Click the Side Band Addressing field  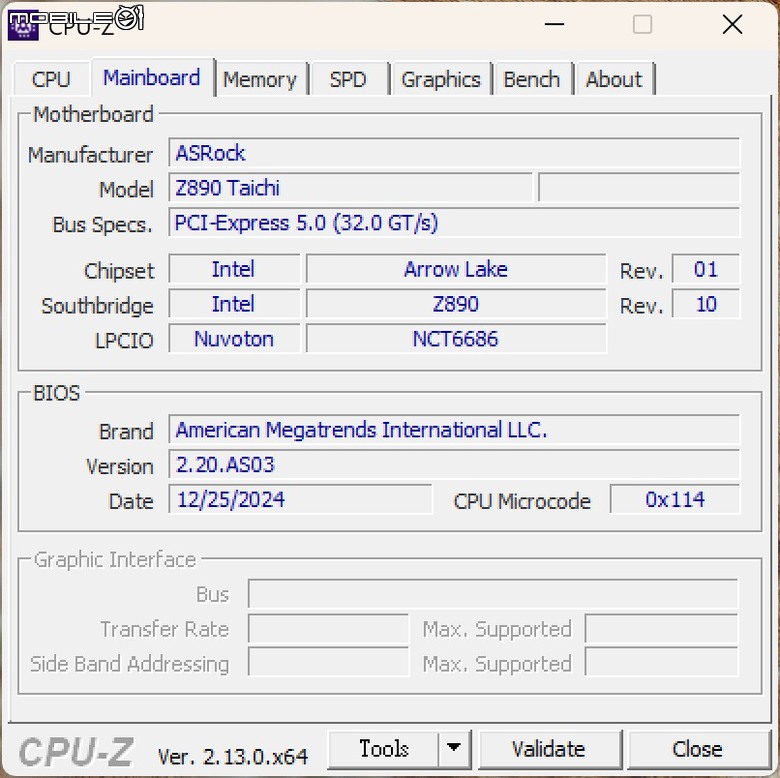point(328,662)
